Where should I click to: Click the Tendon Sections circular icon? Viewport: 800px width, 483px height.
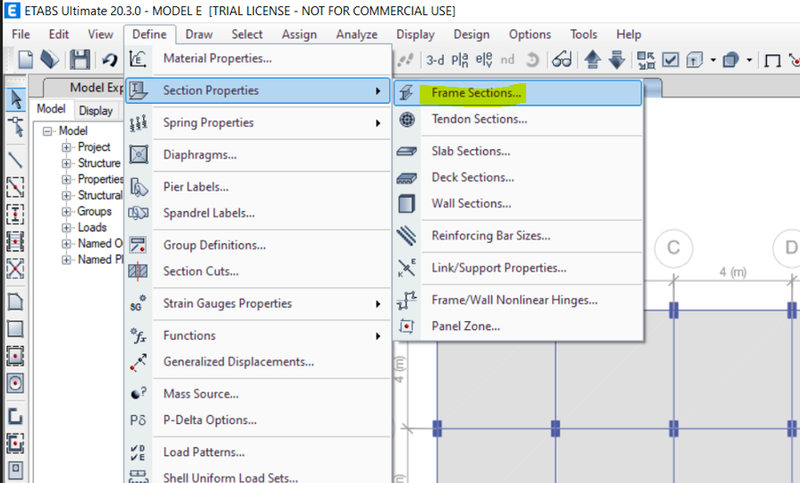coord(407,119)
